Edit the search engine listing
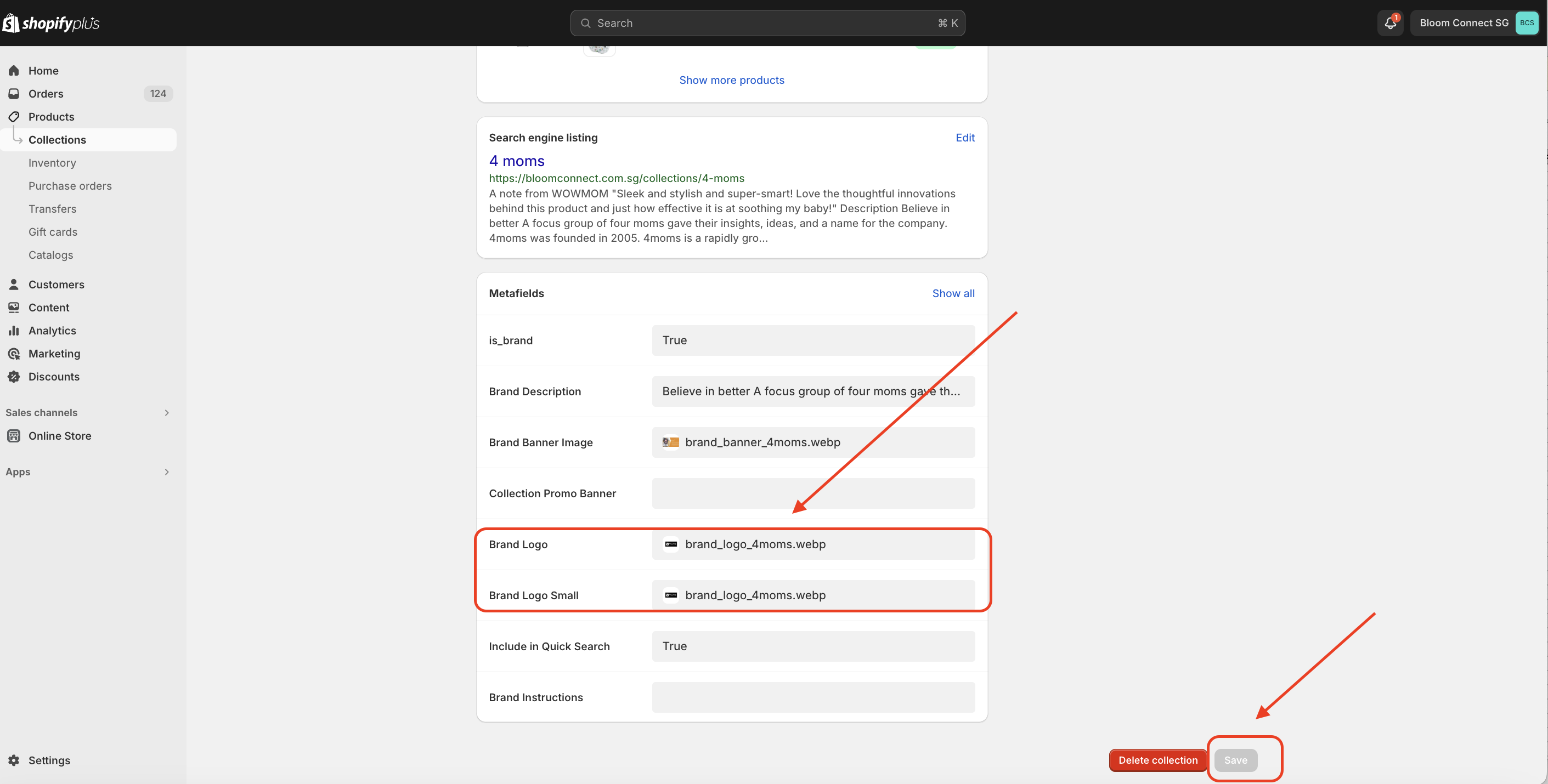Viewport: 1548px width, 784px height. pyautogui.click(x=964, y=138)
